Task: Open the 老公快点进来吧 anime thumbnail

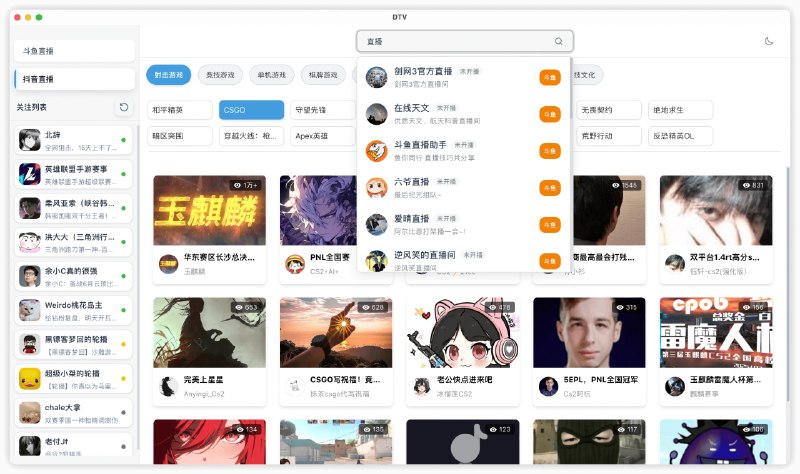Action: coord(463,333)
